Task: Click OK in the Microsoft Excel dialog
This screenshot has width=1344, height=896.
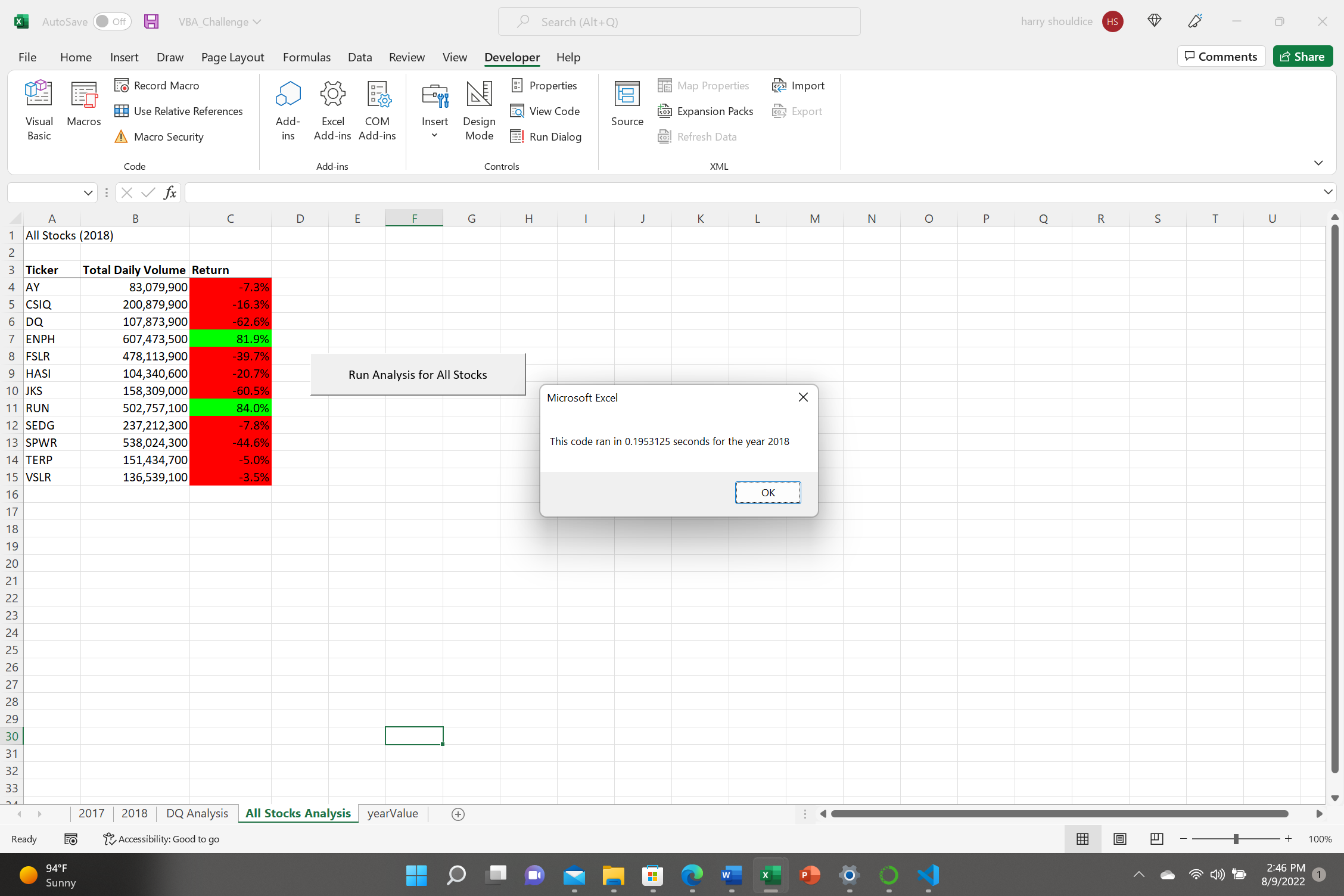Action: tap(768, 493)
